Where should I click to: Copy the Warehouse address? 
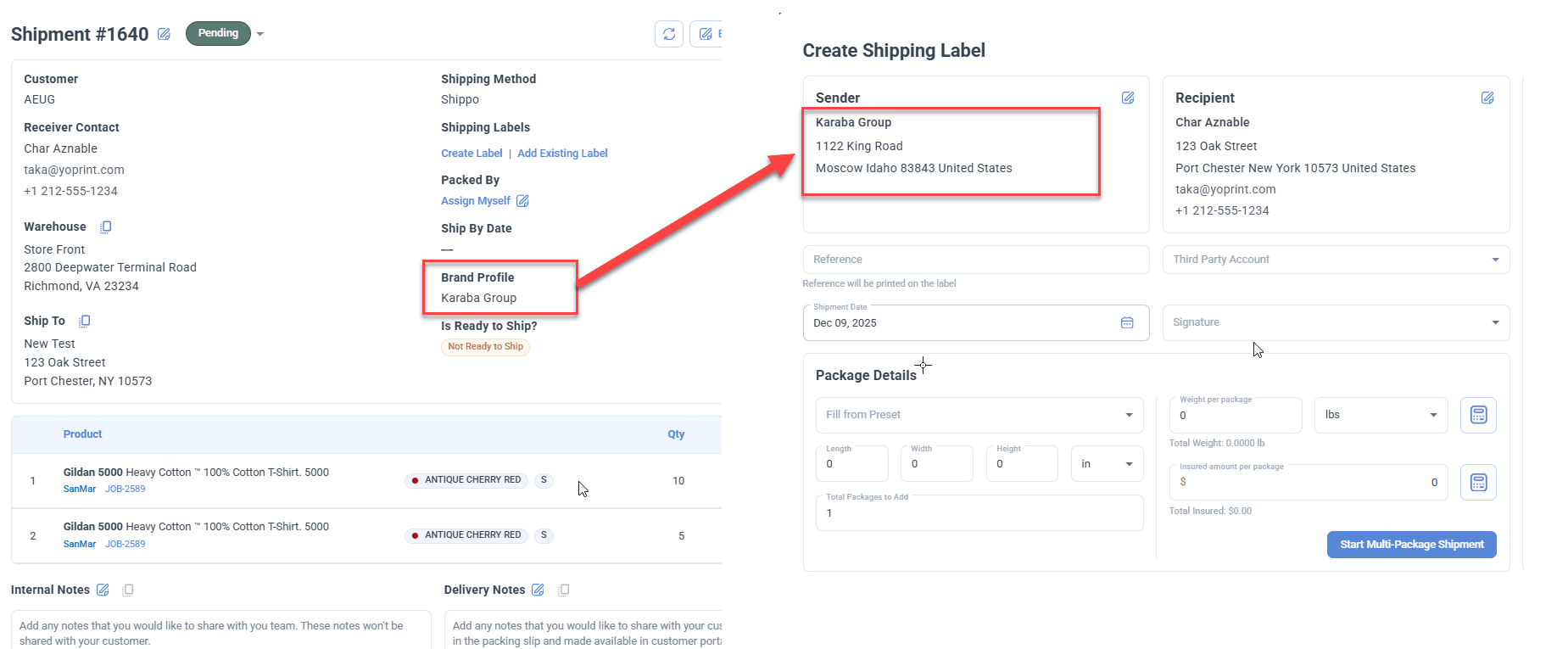point(106,227)
